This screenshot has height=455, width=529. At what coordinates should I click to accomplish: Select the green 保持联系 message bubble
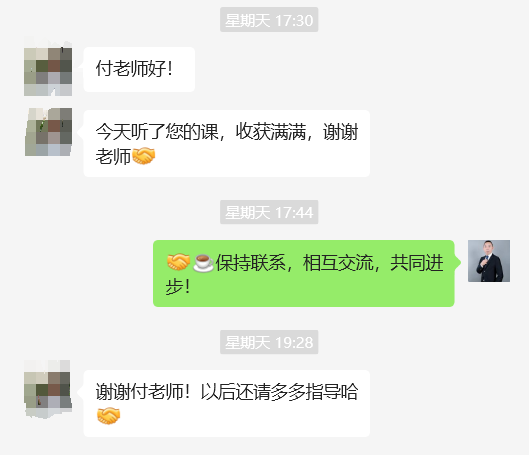(x=304, y=274)
